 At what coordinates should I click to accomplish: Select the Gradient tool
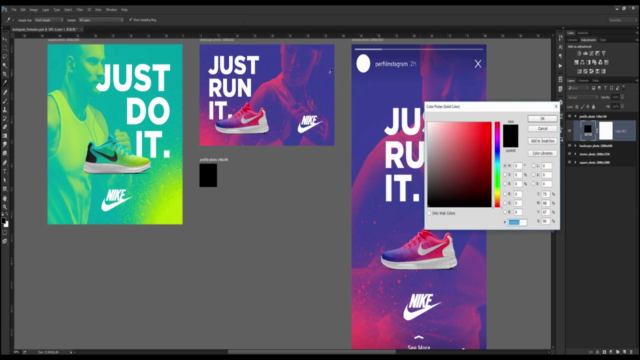[x=5, y=136]
